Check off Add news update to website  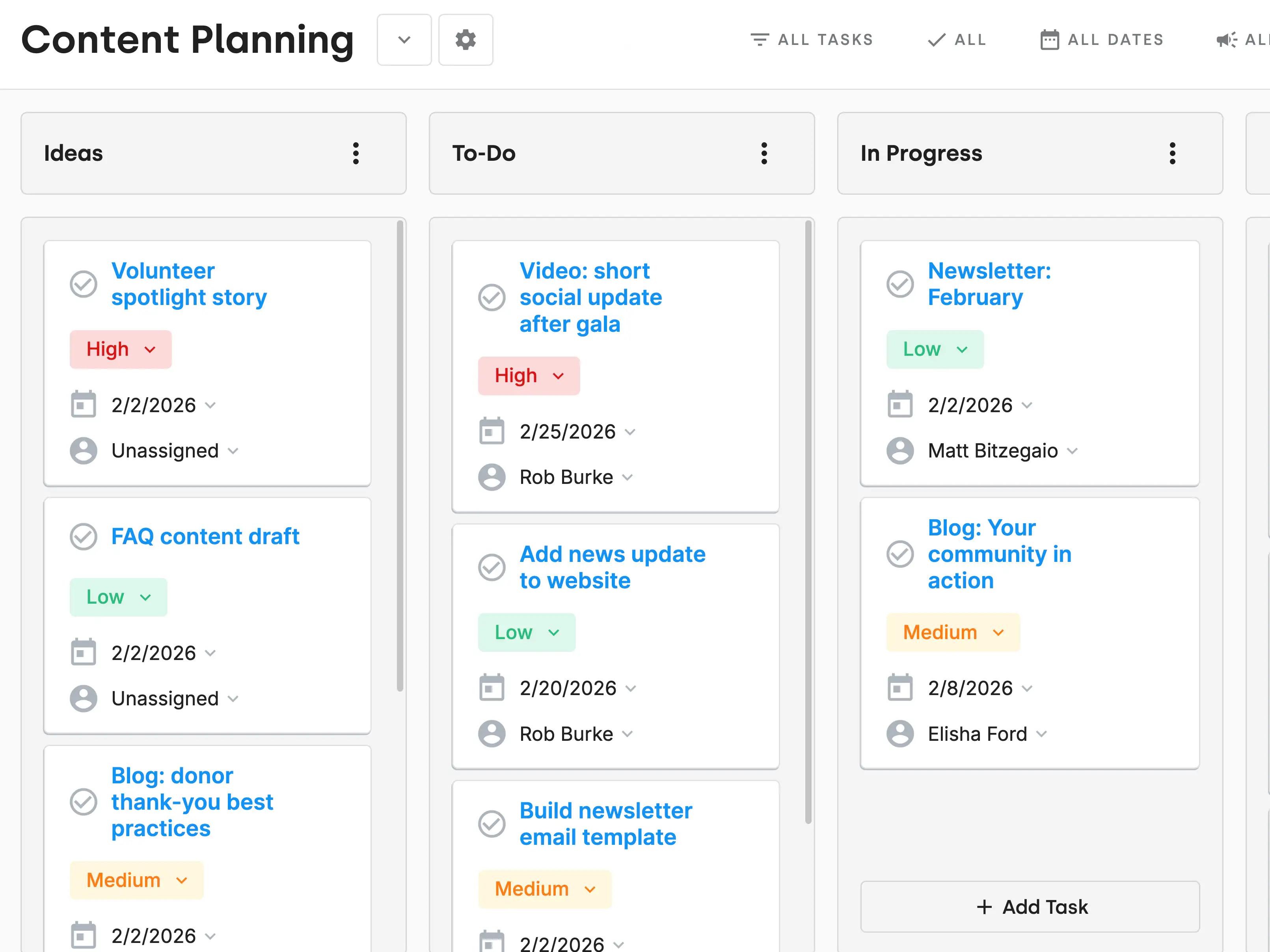pyautogui.click(x=492, y=567)
